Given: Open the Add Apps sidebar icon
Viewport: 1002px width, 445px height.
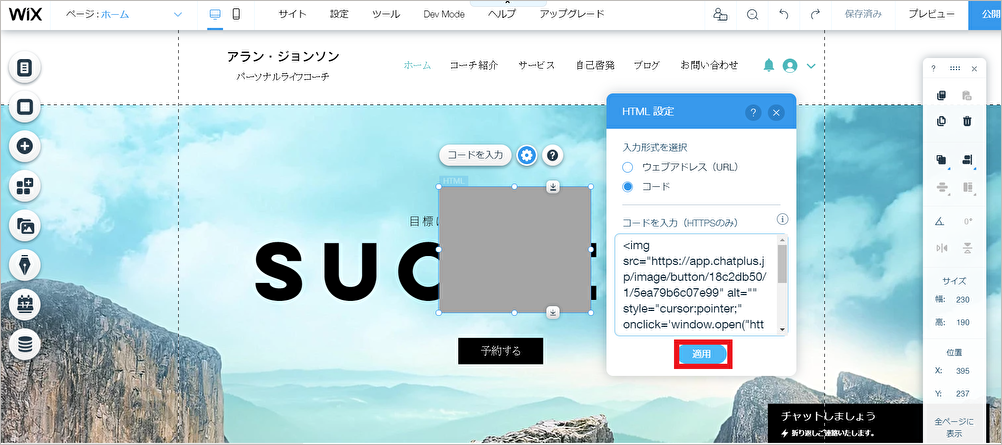Looking at the screenshot, I should pos(25,186).
